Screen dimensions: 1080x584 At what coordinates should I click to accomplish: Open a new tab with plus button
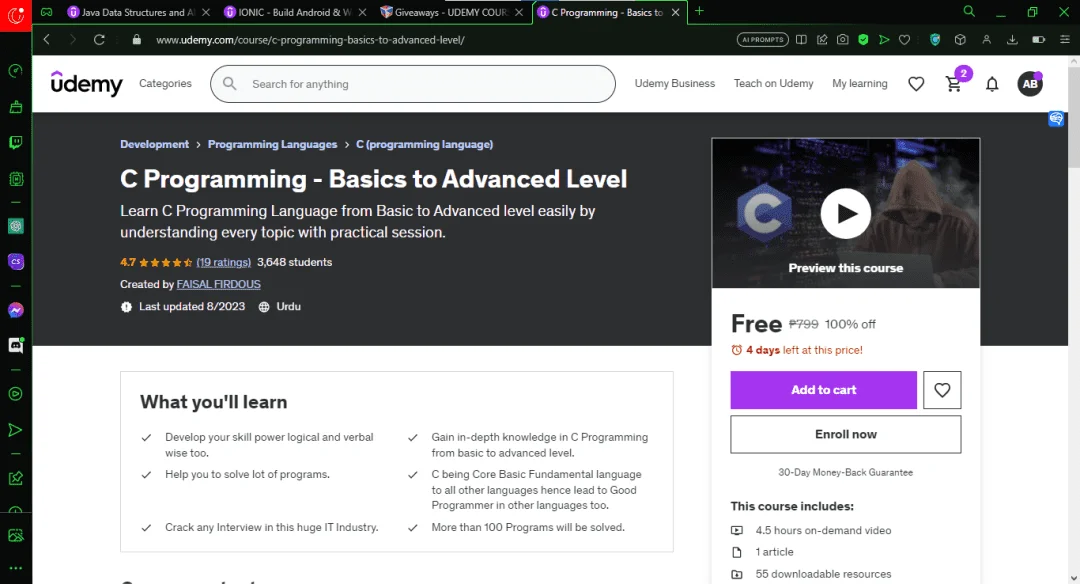click(699, 11)
